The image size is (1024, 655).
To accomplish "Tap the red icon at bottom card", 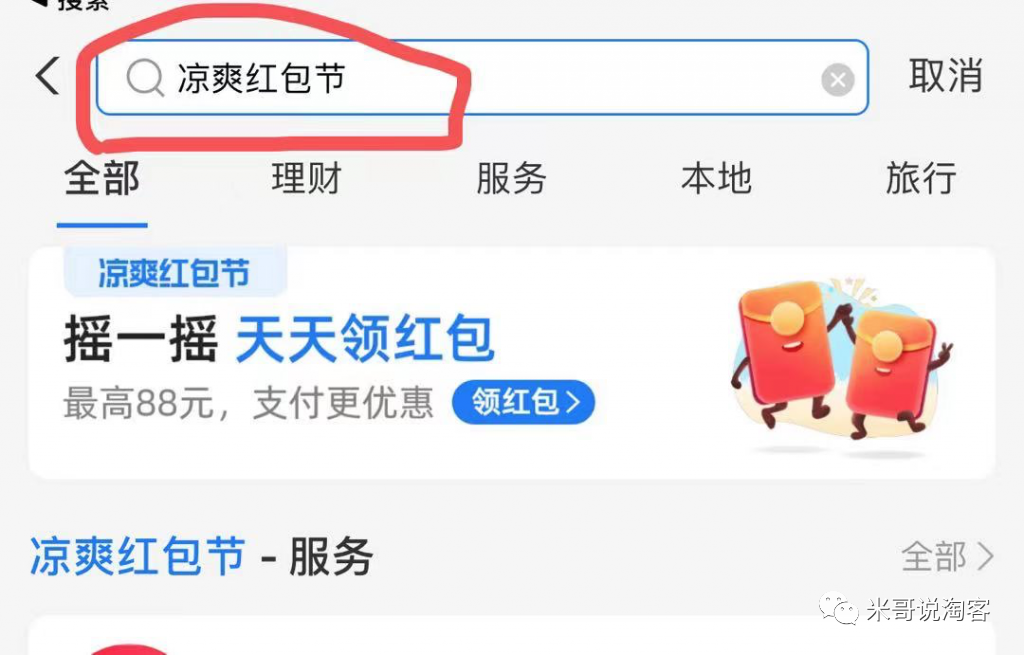I will [127, 650].
